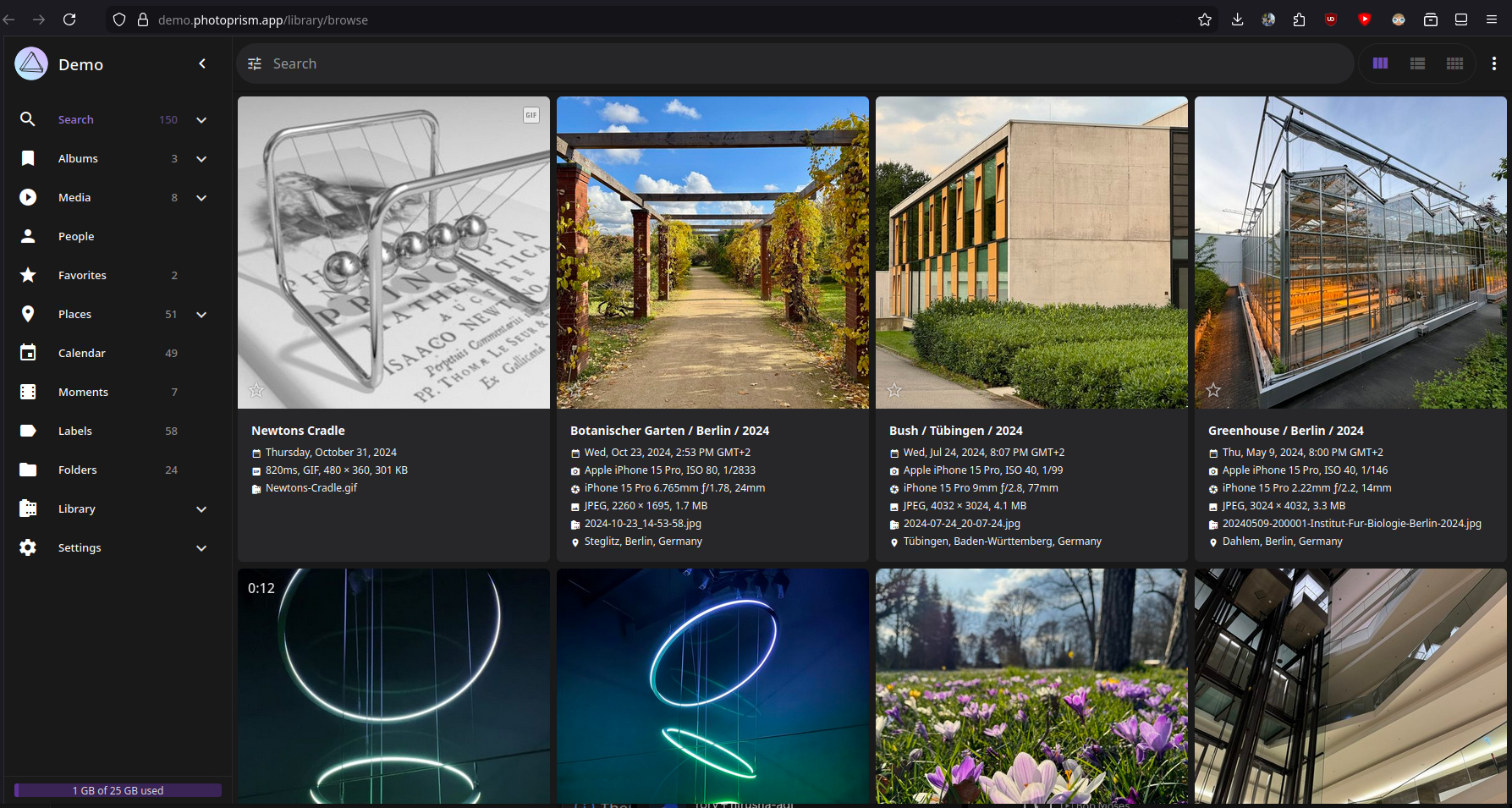Go to Labels section
Screen dimensions: 1512x808
(74, 431)
